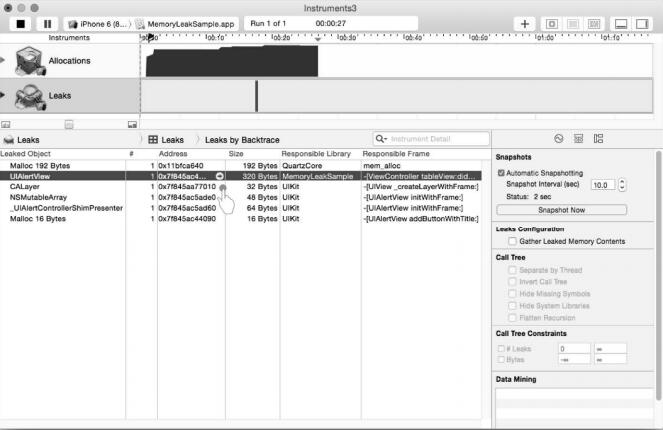Click the plus button to add instrument
This screenshot has width=663, height=430.
tap(525, 22)
